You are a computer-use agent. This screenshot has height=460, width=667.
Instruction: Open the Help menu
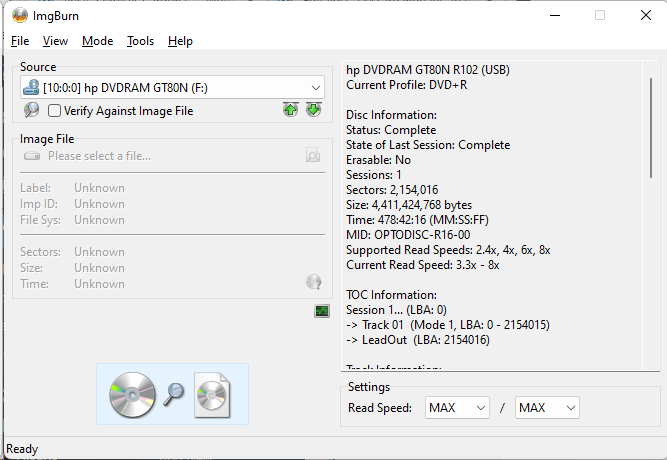(x=180, y=41)
